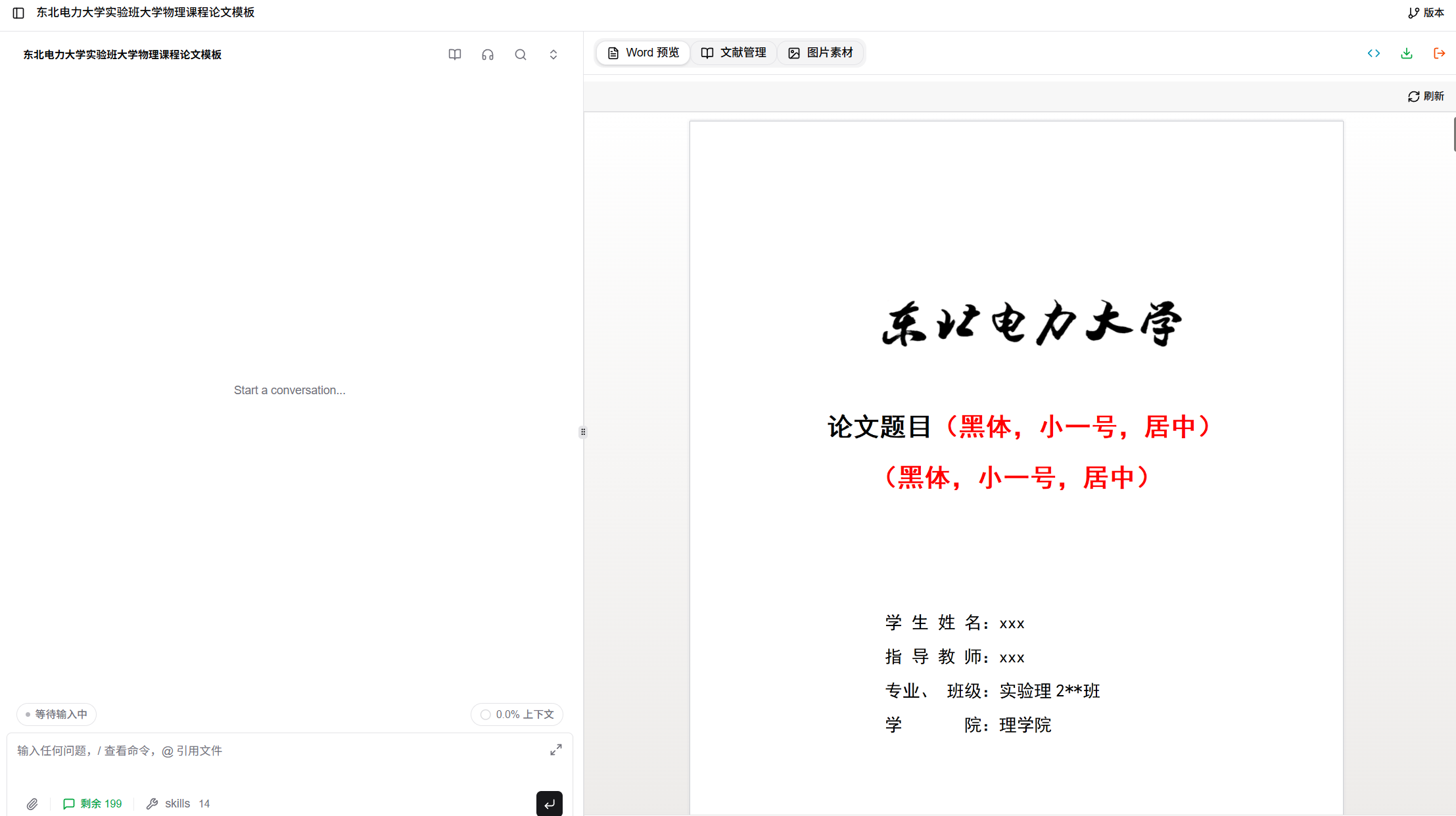Image resolution: width=1456 pixels, height=816 pixels.
Task: Click the send arrow button
Action: [x=550, y=804]
